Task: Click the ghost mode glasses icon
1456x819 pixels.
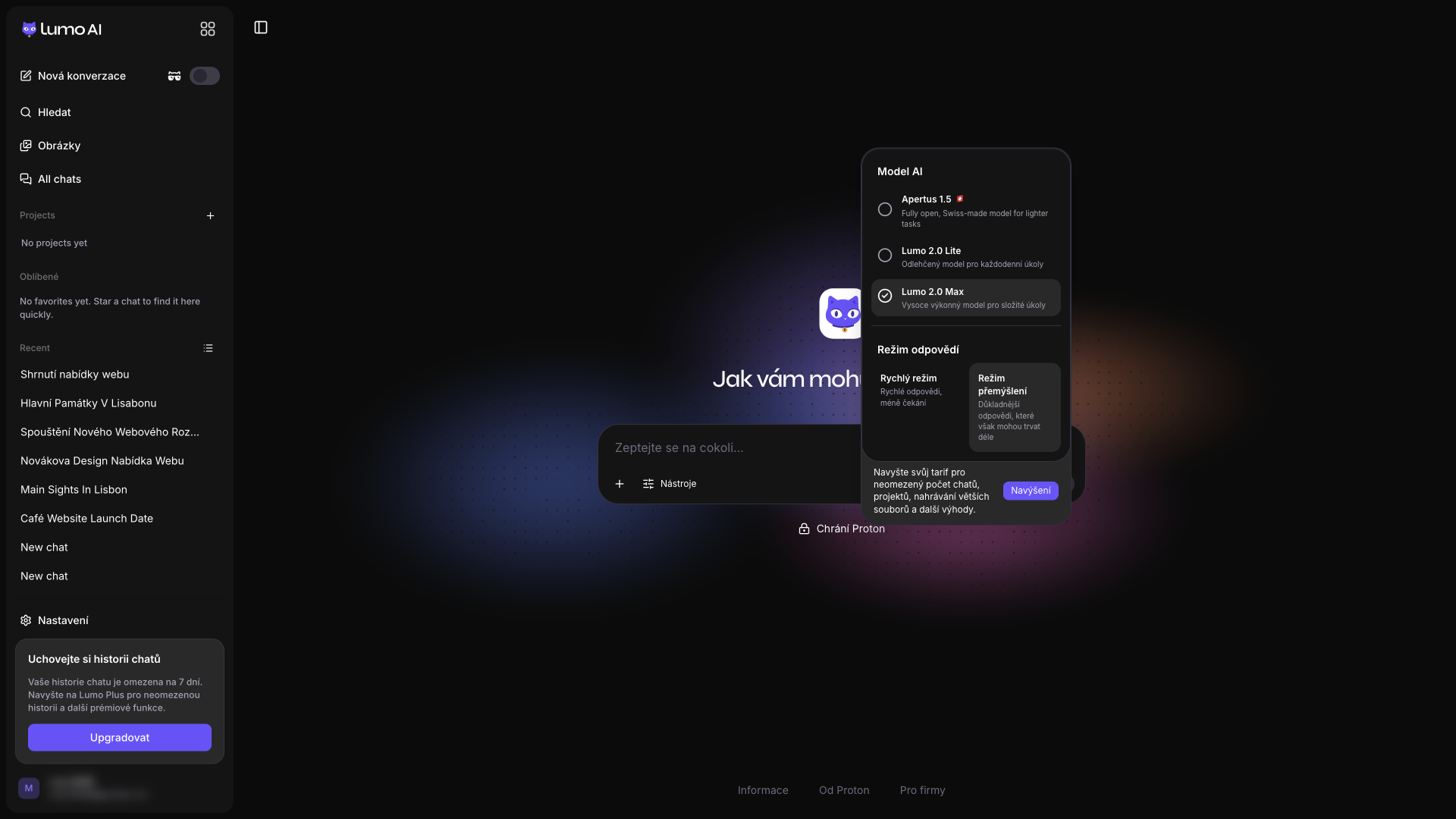Action: click(x=174, y=76)
